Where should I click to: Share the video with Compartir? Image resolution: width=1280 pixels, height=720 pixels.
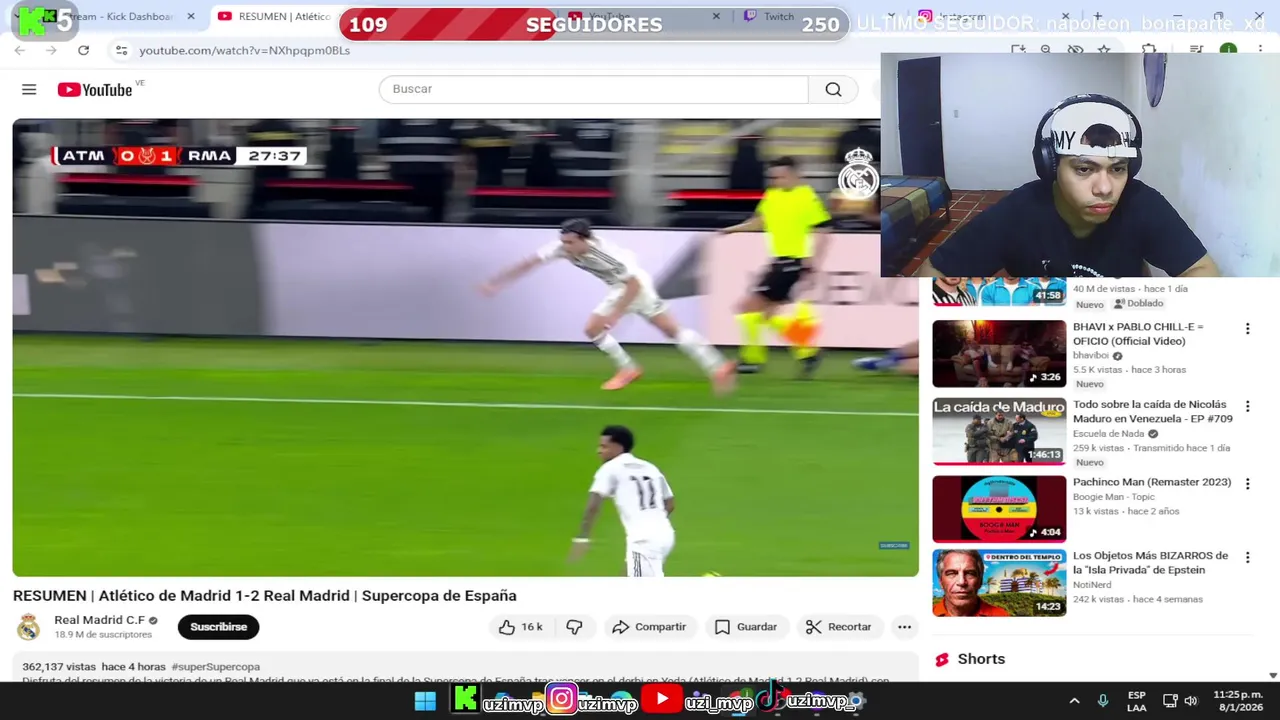649,627
